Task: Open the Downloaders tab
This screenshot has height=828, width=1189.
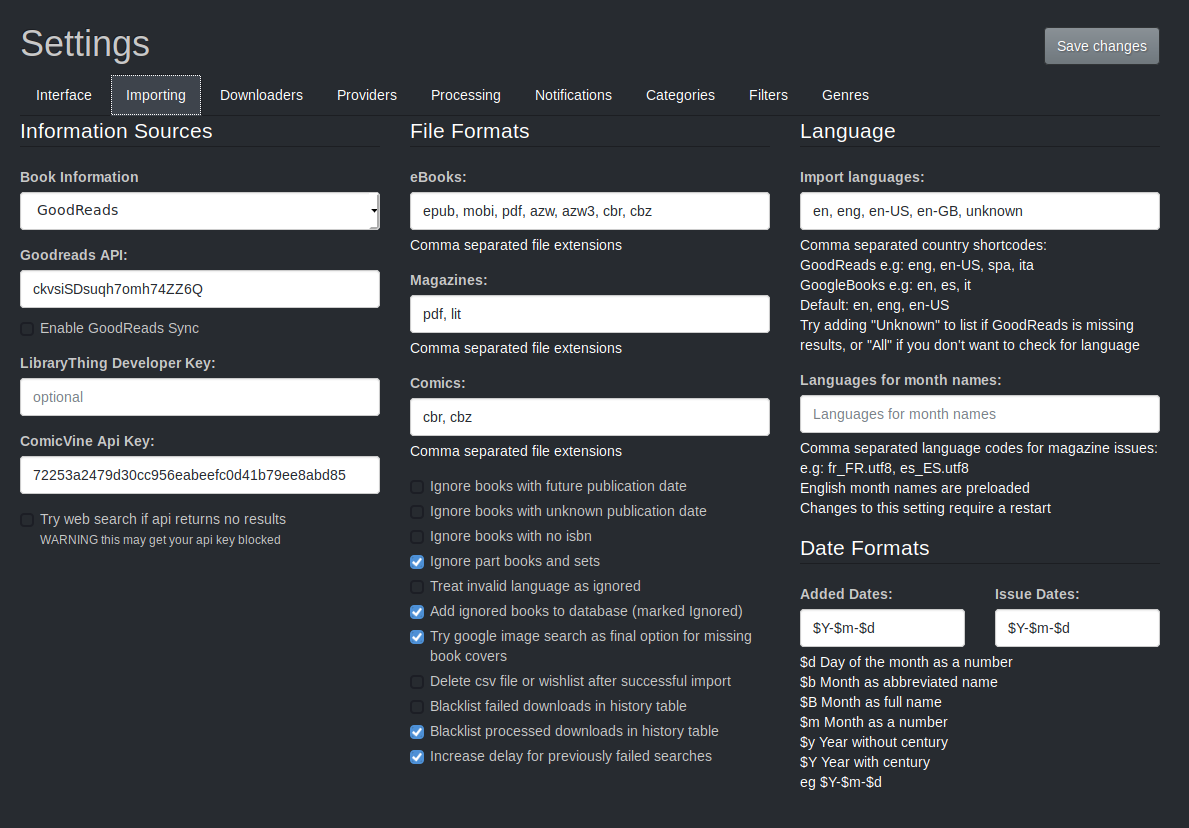Action: pyautogui.click(x=262, y=96)
